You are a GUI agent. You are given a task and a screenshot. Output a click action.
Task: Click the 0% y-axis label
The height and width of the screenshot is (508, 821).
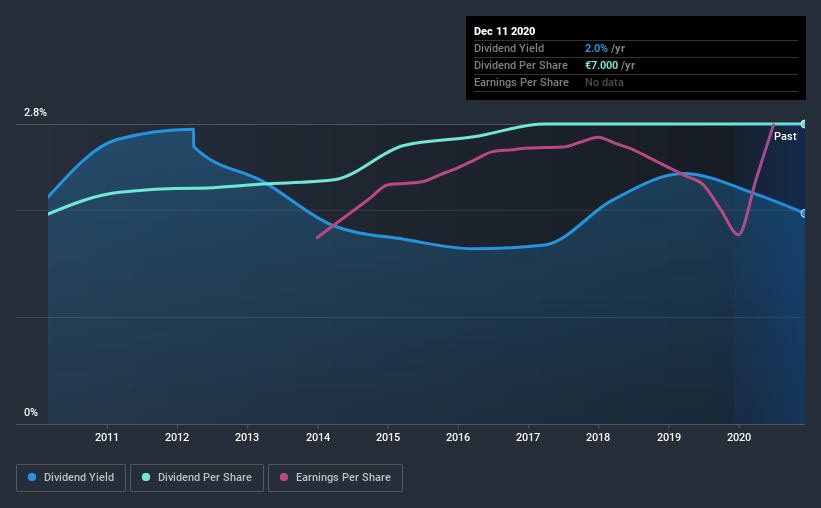(31, 413)
